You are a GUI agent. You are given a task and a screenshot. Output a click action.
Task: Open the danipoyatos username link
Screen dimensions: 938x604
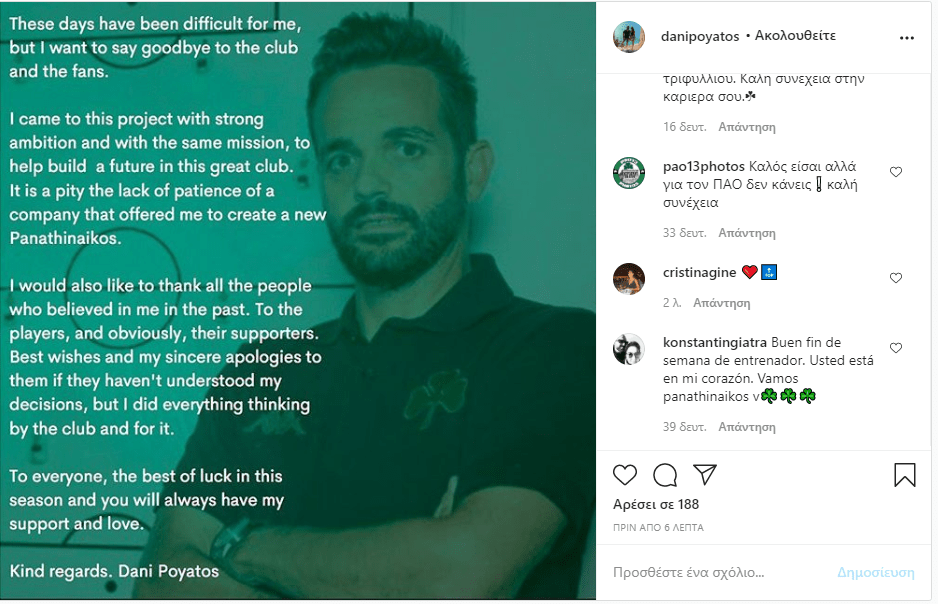click(700, 36)
